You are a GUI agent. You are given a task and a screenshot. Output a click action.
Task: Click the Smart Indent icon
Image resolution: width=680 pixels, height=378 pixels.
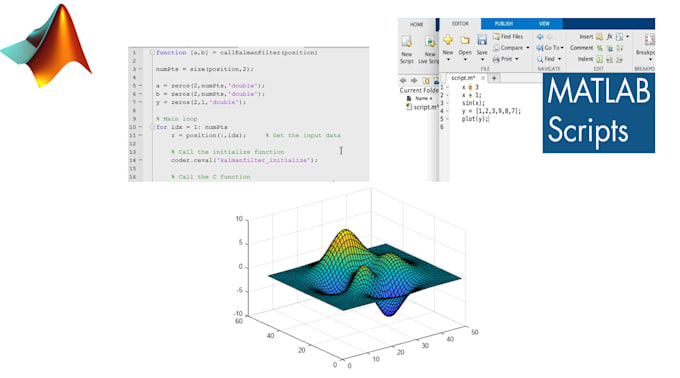point(599,59)
